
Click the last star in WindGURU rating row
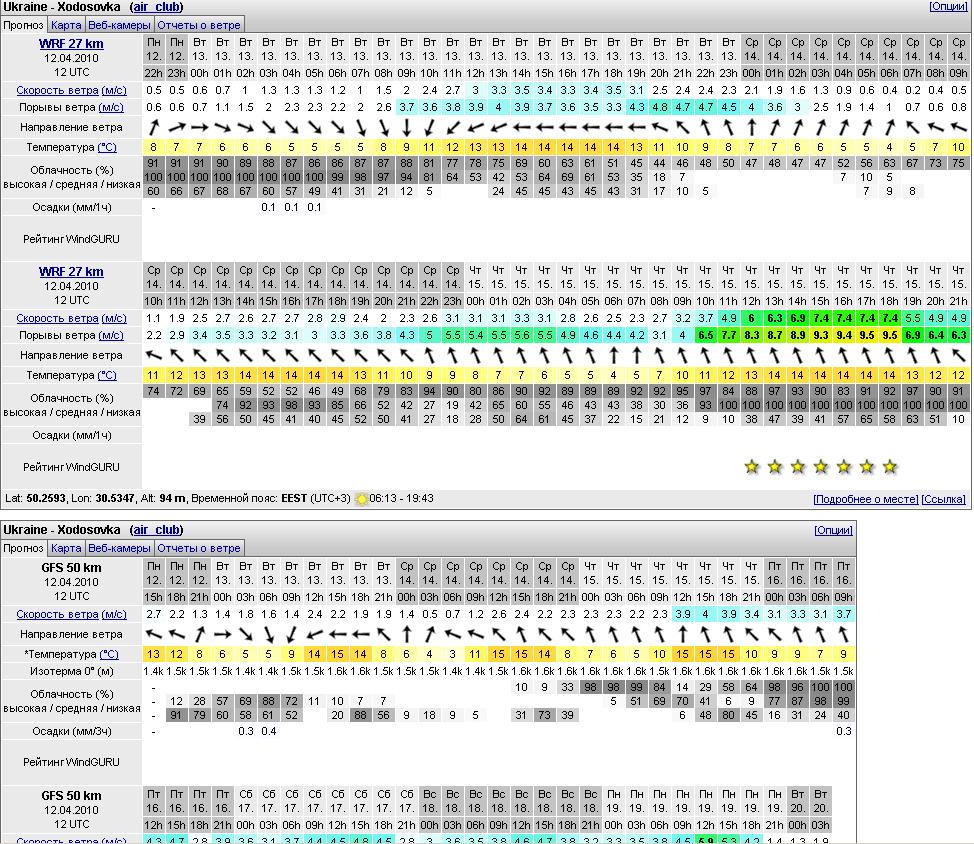tap(889, 467)
